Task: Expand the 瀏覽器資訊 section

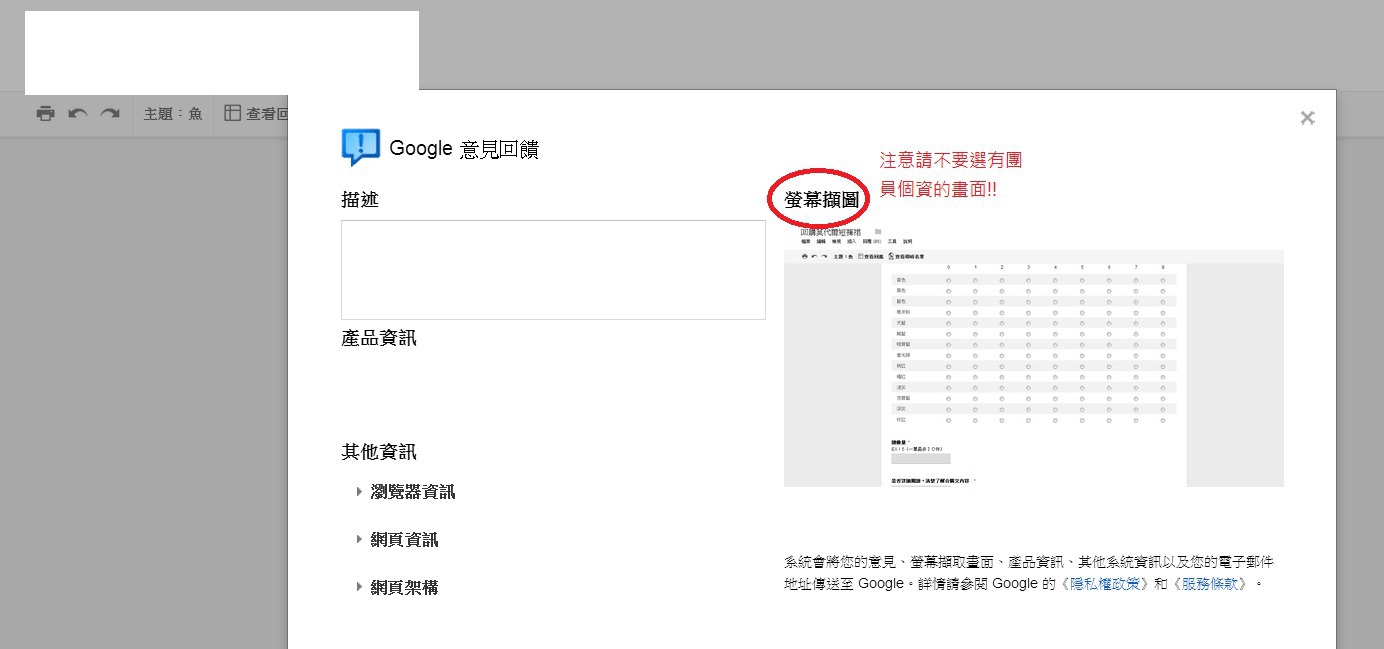Action: point(406,492)
